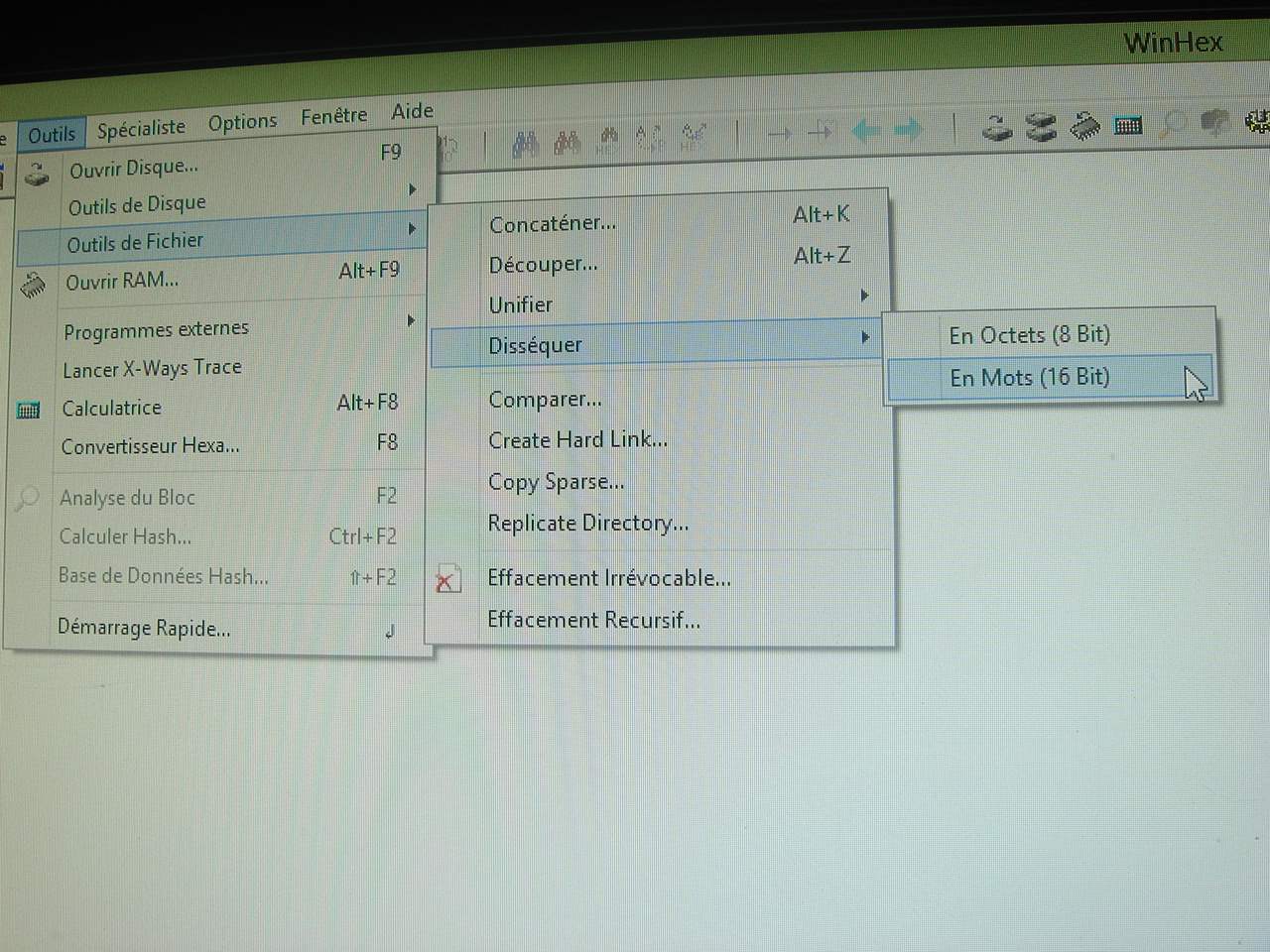Click the RAM chip icon beside Ouvrir RAM

(33, 286)
